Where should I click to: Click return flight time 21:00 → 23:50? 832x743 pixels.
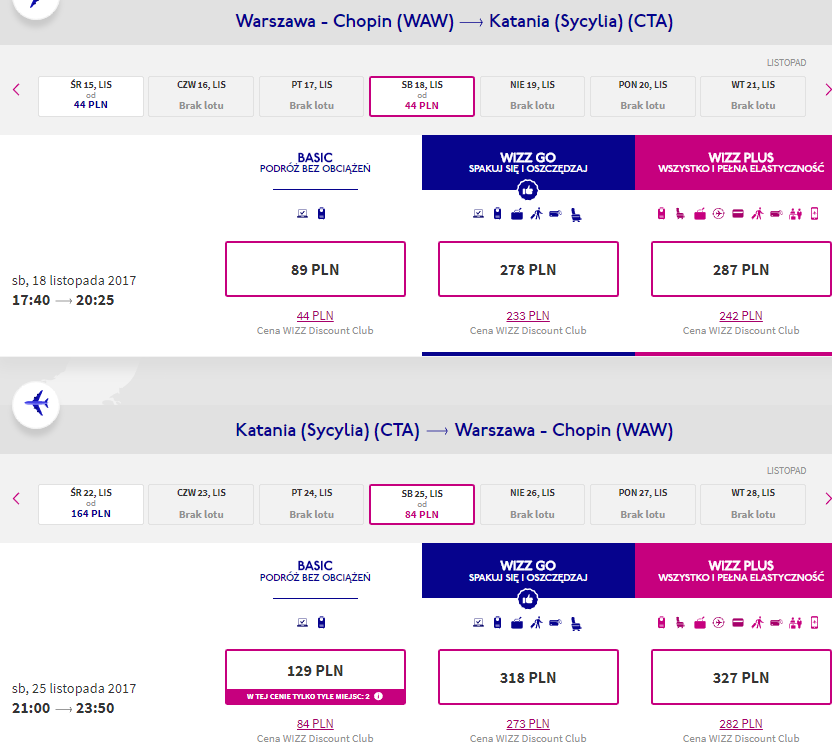tap(63, 709)
